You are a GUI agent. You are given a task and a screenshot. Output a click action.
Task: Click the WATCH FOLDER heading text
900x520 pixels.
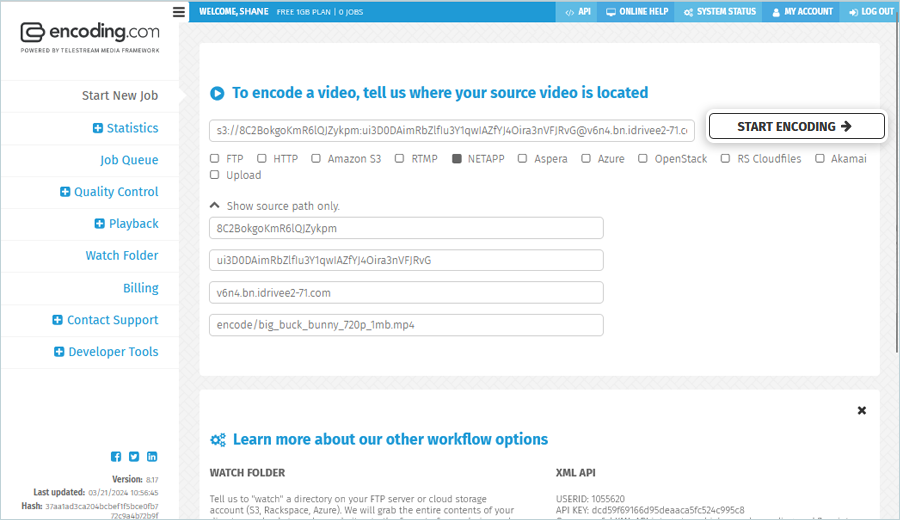point(247,473)
